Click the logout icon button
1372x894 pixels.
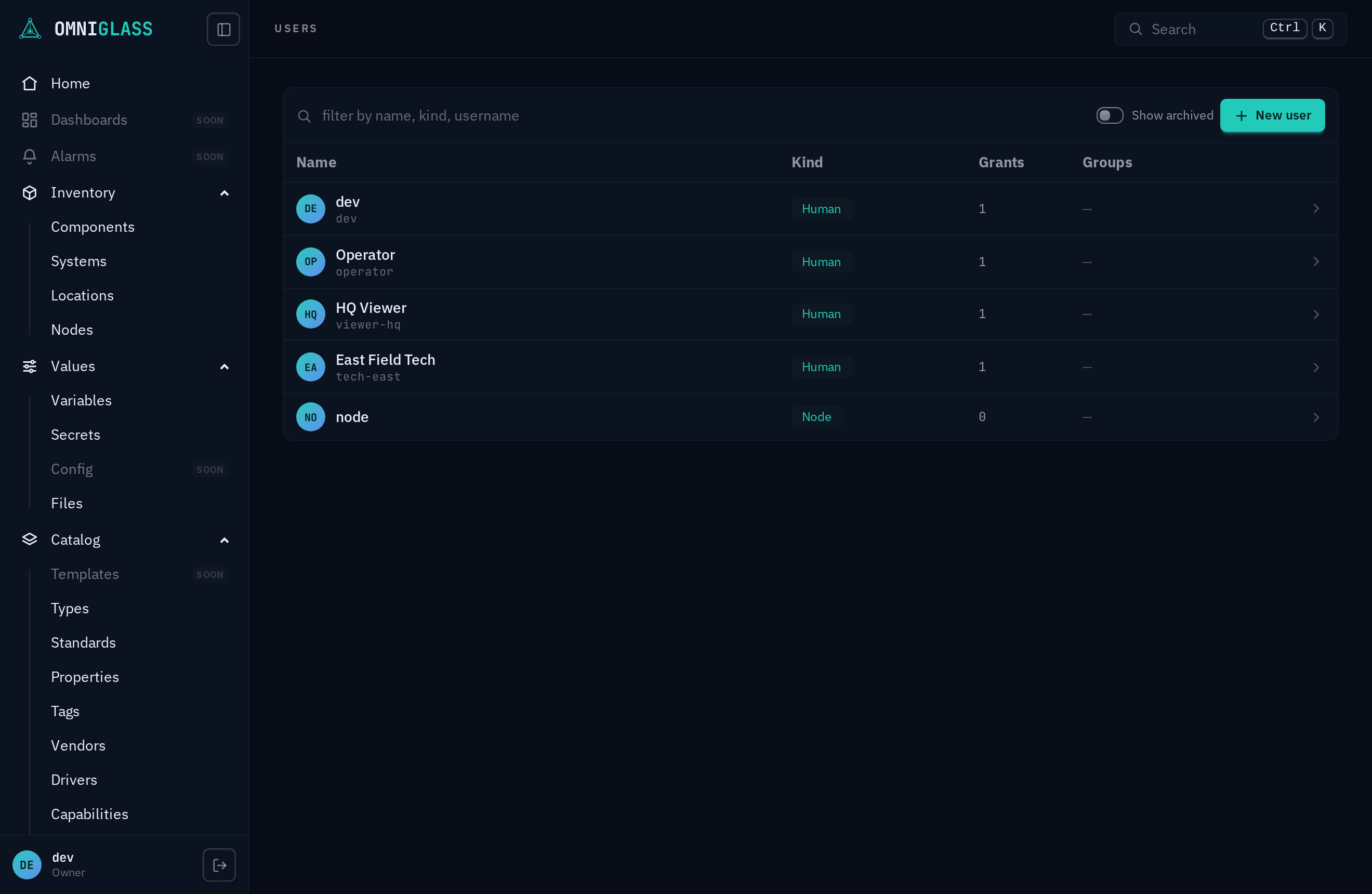219,864
